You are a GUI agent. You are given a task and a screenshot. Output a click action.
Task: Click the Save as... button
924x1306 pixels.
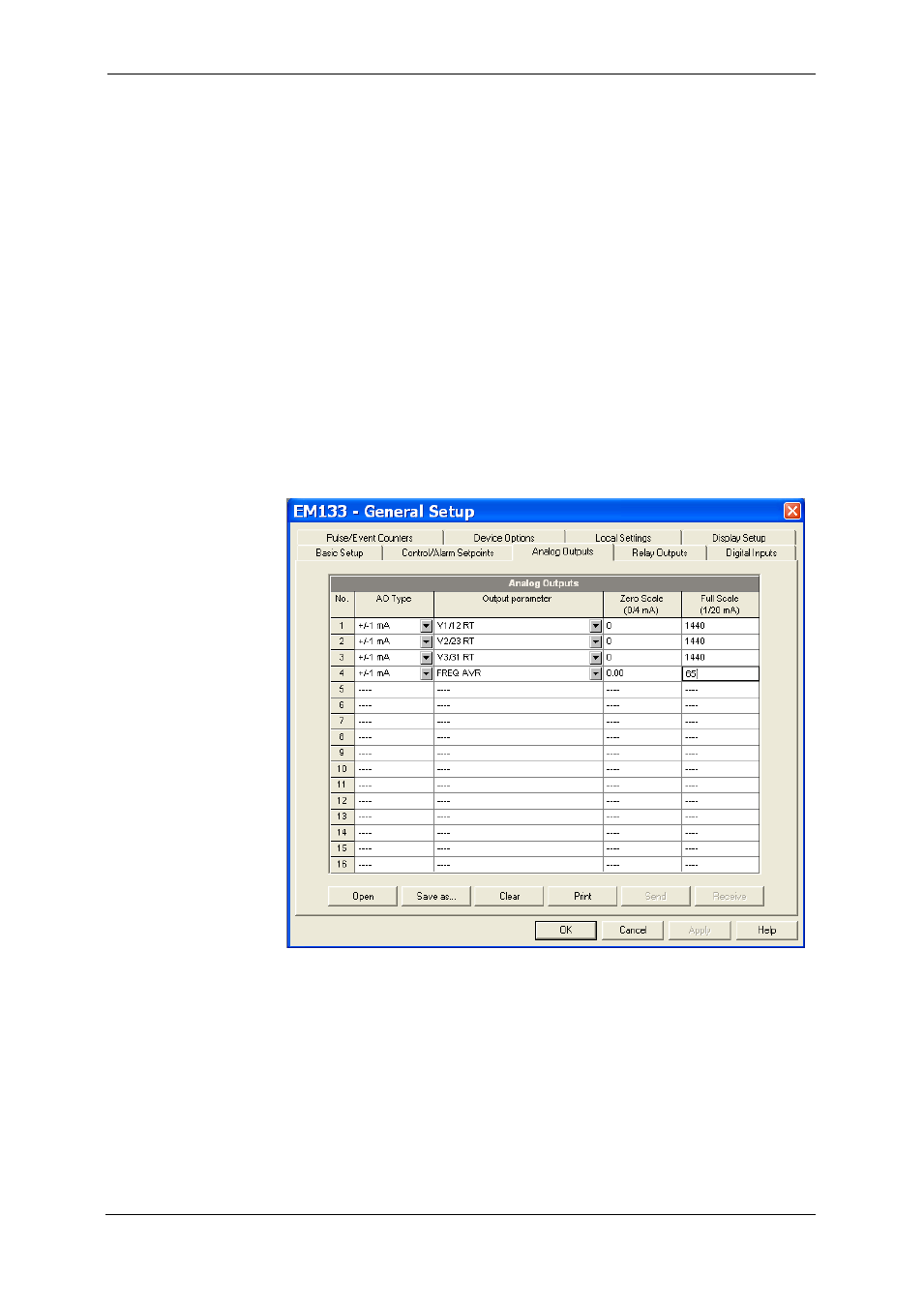click(x=436, y=897)
